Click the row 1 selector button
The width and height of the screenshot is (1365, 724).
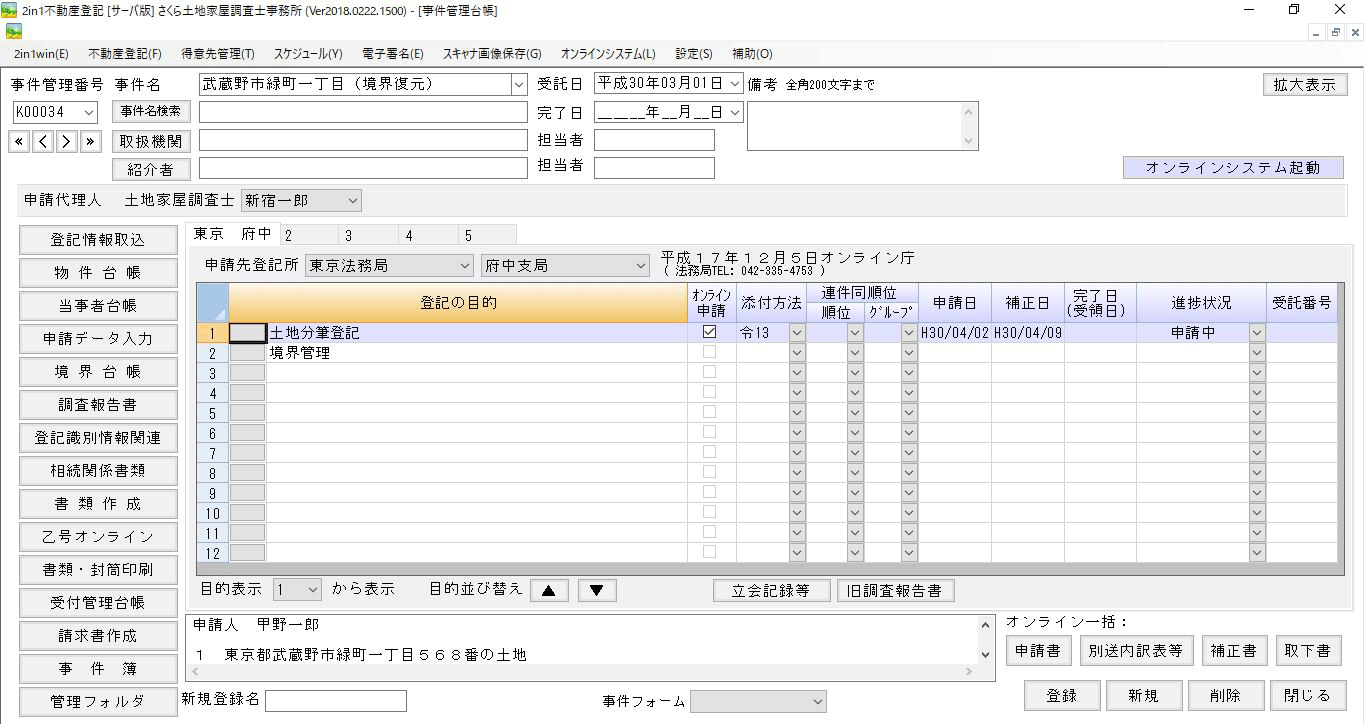247,333
